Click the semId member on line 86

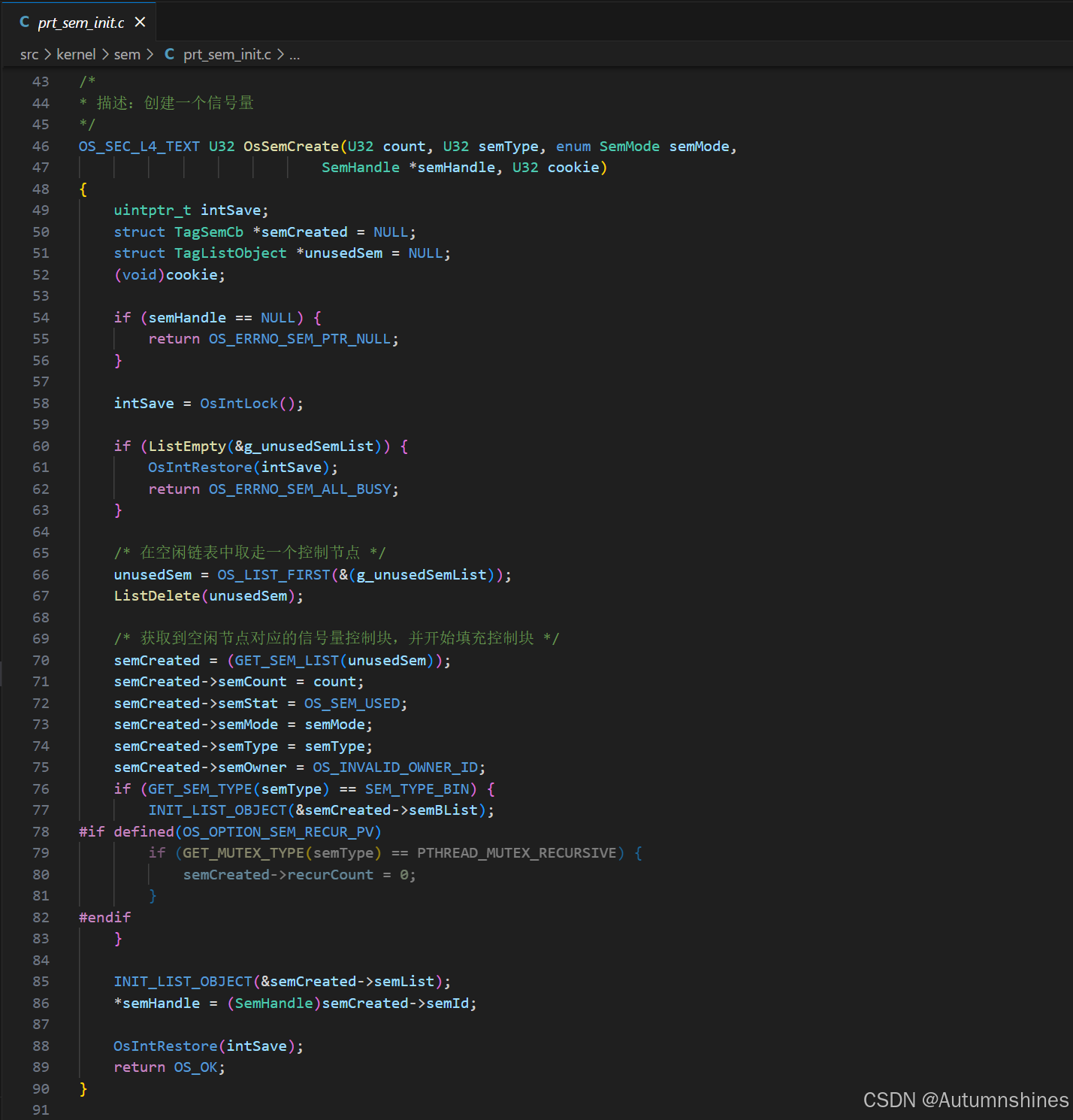coord(448,1003)
